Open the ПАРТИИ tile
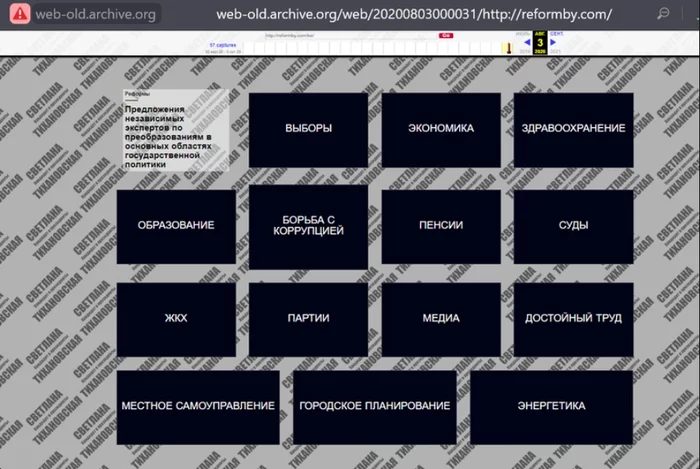Screen dimensions: 700x469 pyautogui.click(x=308, y=320)
